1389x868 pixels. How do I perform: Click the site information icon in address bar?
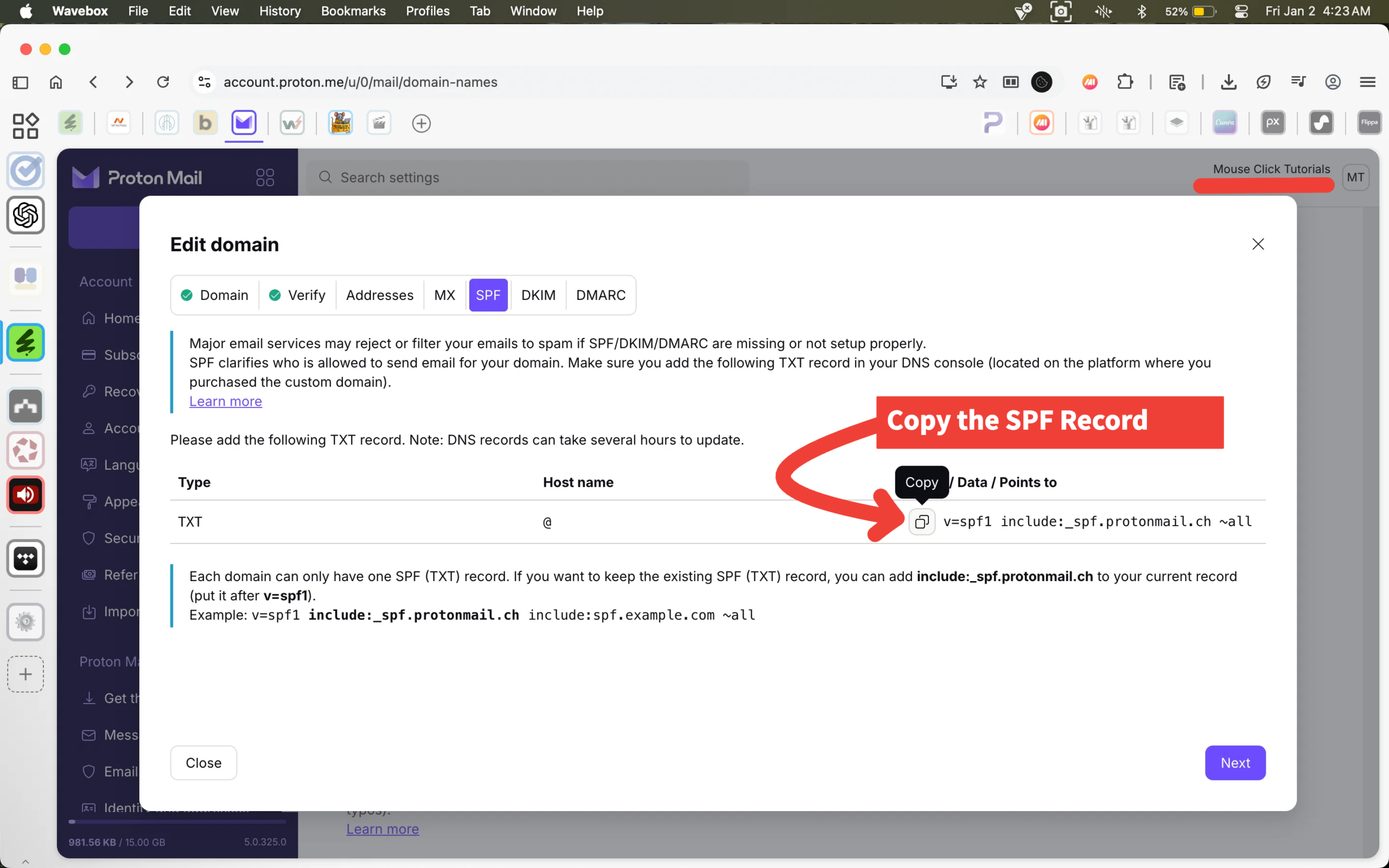pos(205,82)
